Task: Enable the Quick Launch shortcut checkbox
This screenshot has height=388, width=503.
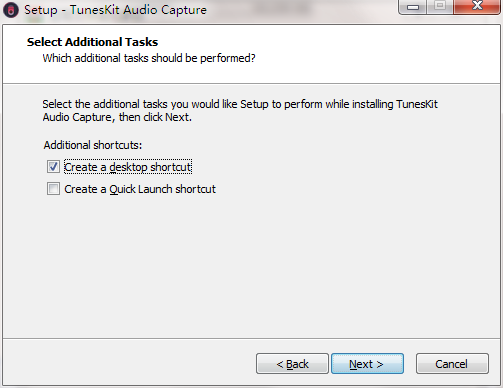Action: point(53,189)
